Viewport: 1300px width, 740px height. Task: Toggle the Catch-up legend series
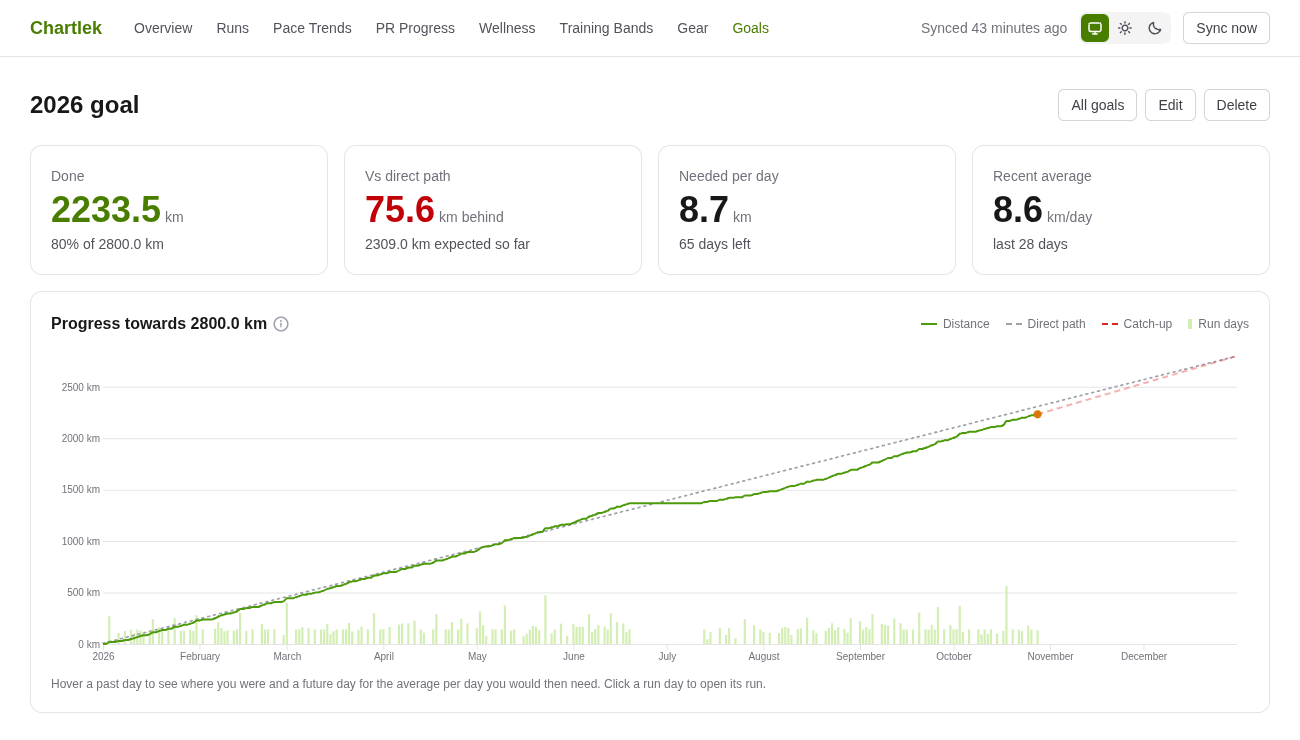click(1137, 324)
